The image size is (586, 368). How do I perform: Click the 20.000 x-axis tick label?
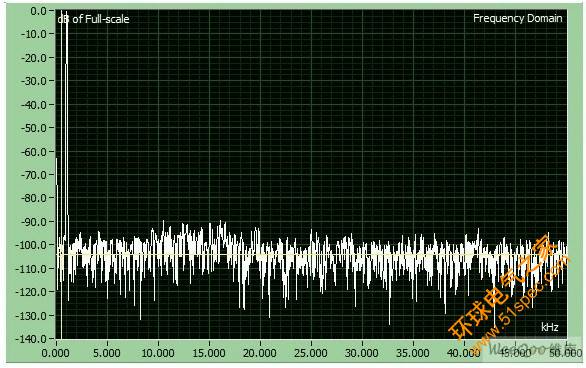click(260, 353)
